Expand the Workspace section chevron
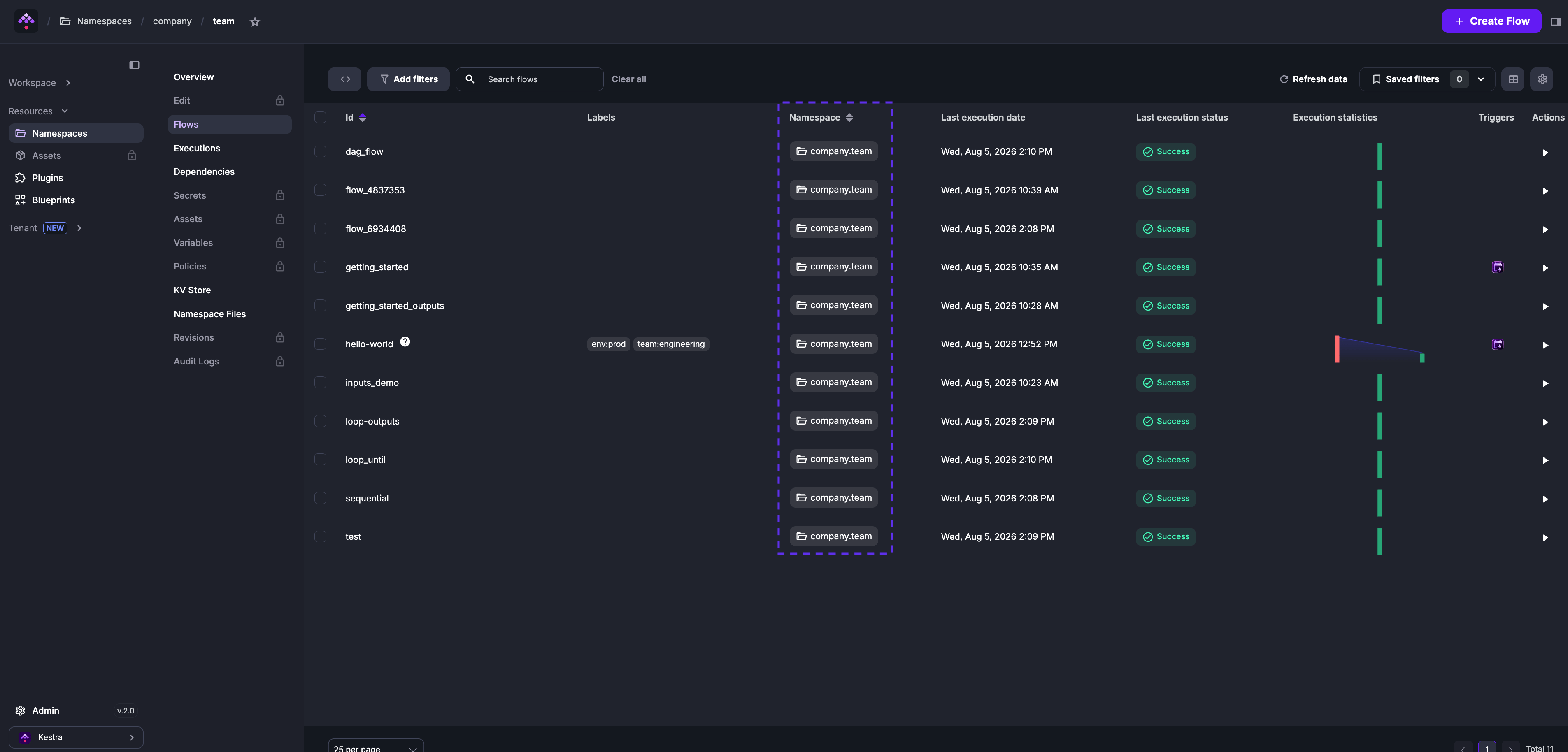Viewport: 1568px width, 752px height. (68, 83)
